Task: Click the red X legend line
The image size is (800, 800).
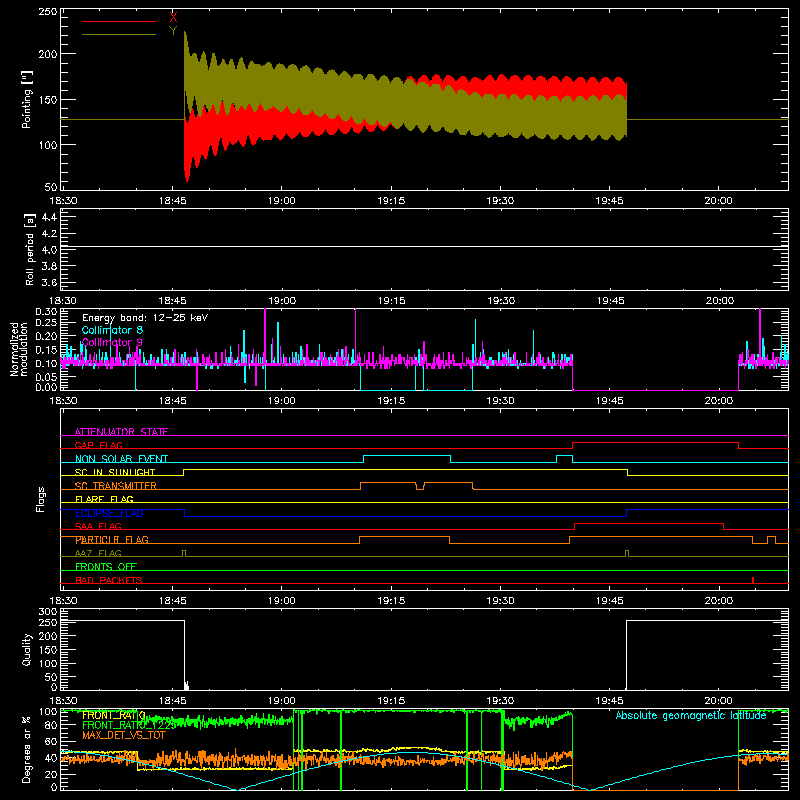Action: (x=118, y=21)
